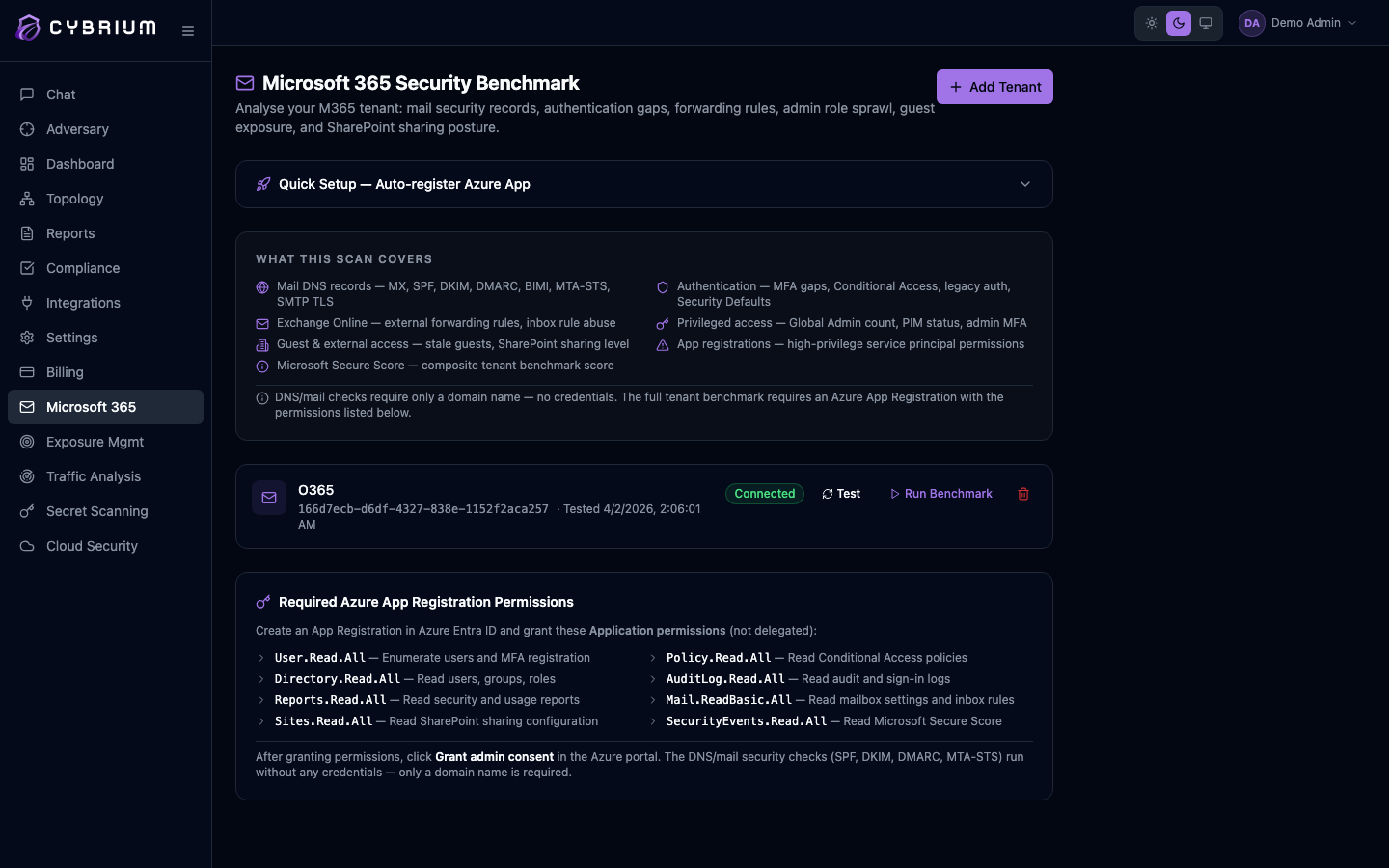Open Chat in sidebar
This screenshot has height=868, width=1389.
coord(106,95)
